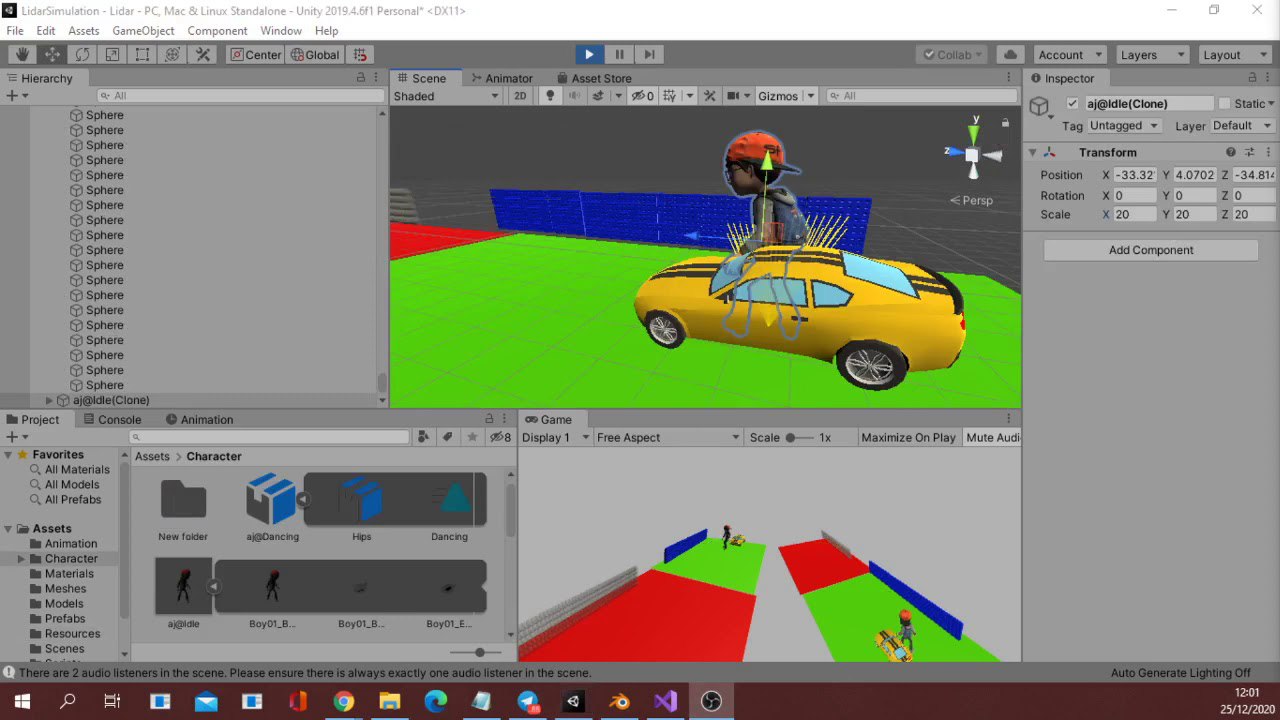
Task: Click the Pause button
Action: coord(619,55)
